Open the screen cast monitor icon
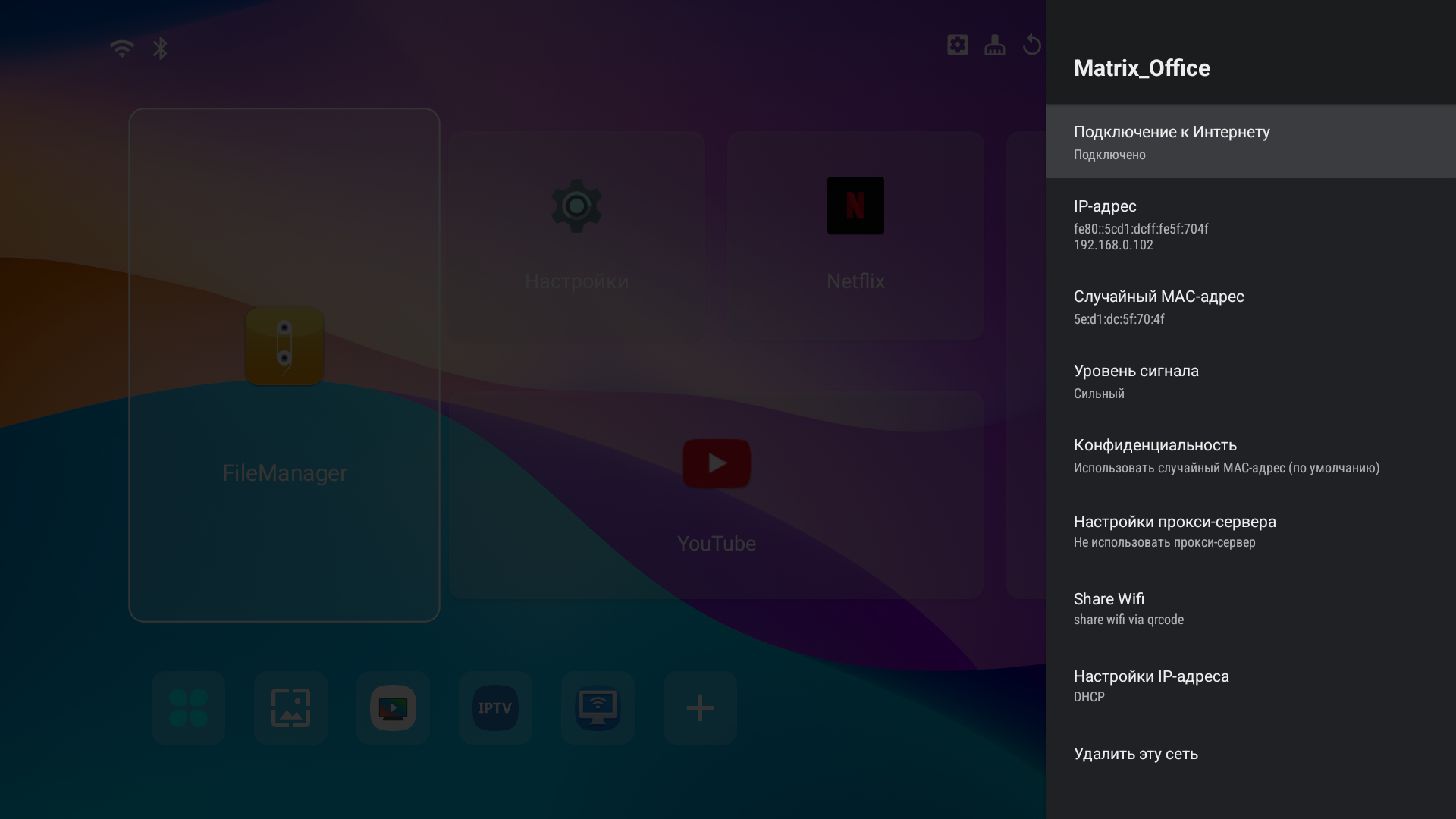 pyautogui.click(x=598, y=708)
